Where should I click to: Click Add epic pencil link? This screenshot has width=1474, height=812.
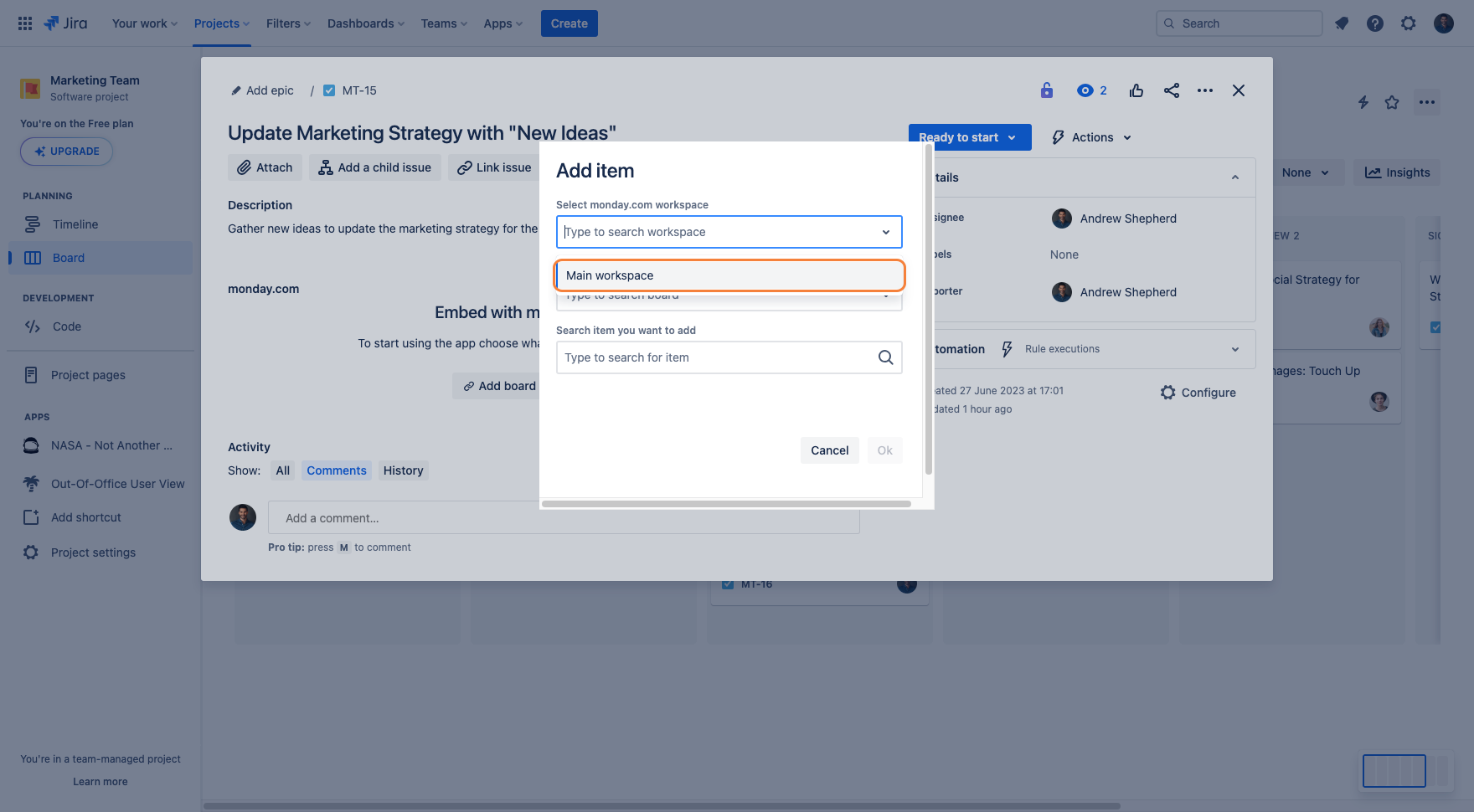coord(262,90)
